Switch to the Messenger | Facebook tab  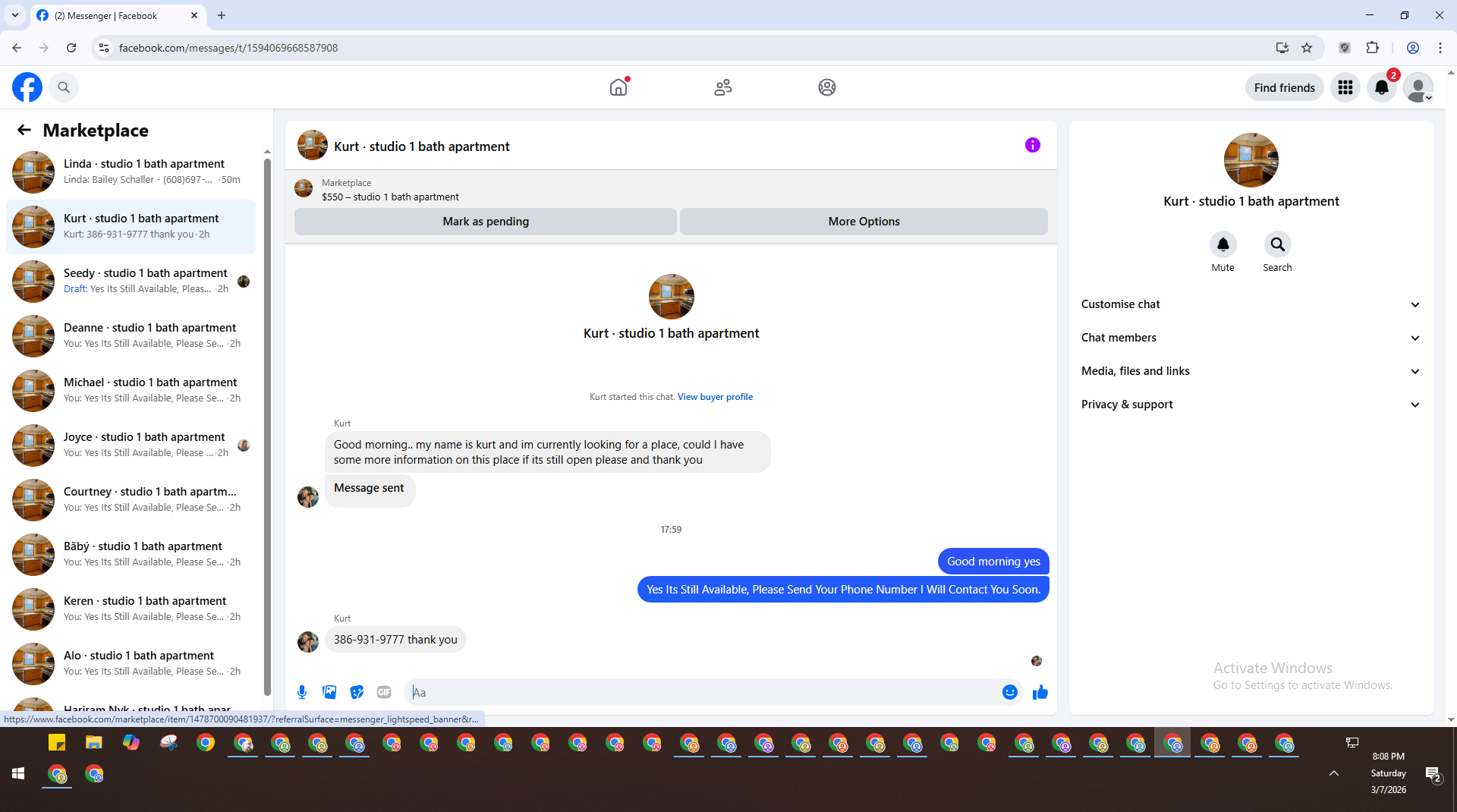click(x=118, y=15)
